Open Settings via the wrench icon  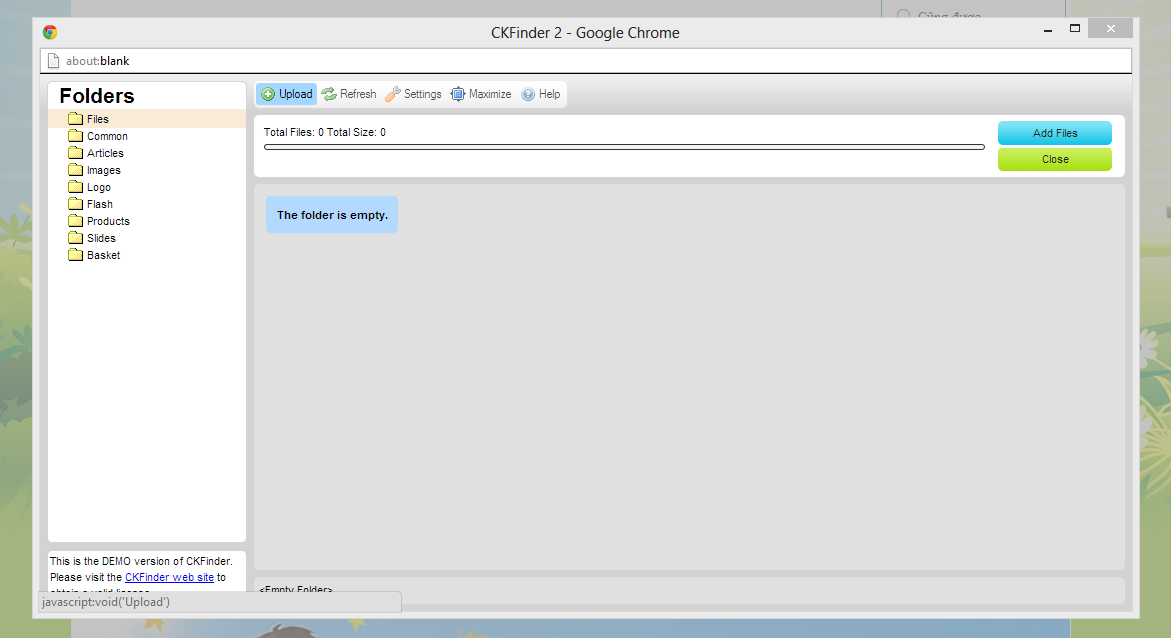point(393,94)
